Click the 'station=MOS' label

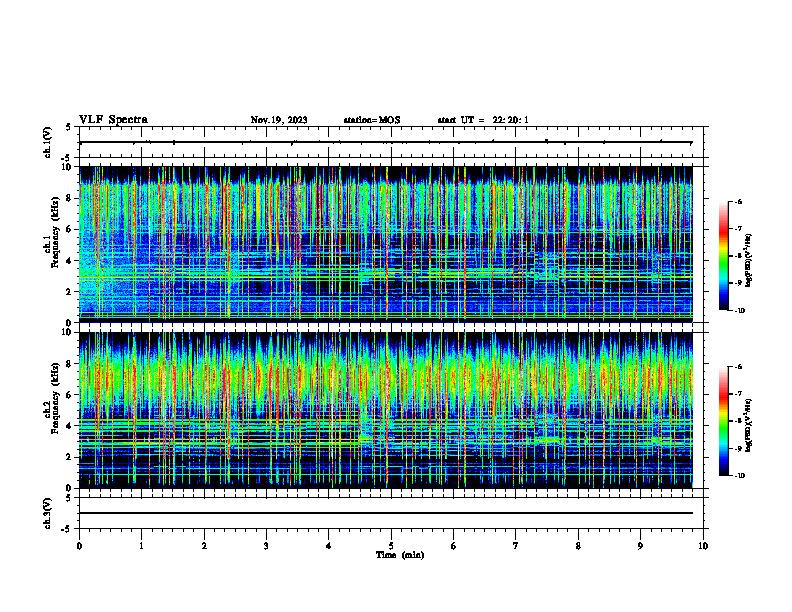(372, 120)
